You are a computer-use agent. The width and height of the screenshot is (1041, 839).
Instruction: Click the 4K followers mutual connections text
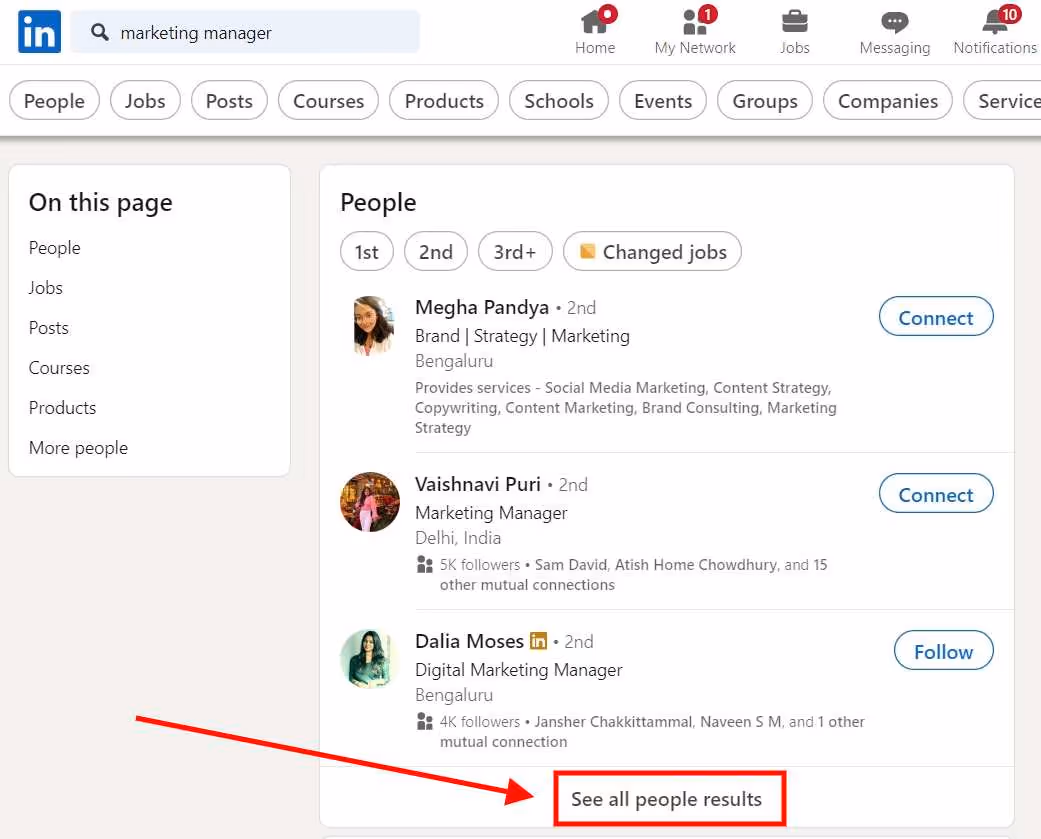pos(652,731)
